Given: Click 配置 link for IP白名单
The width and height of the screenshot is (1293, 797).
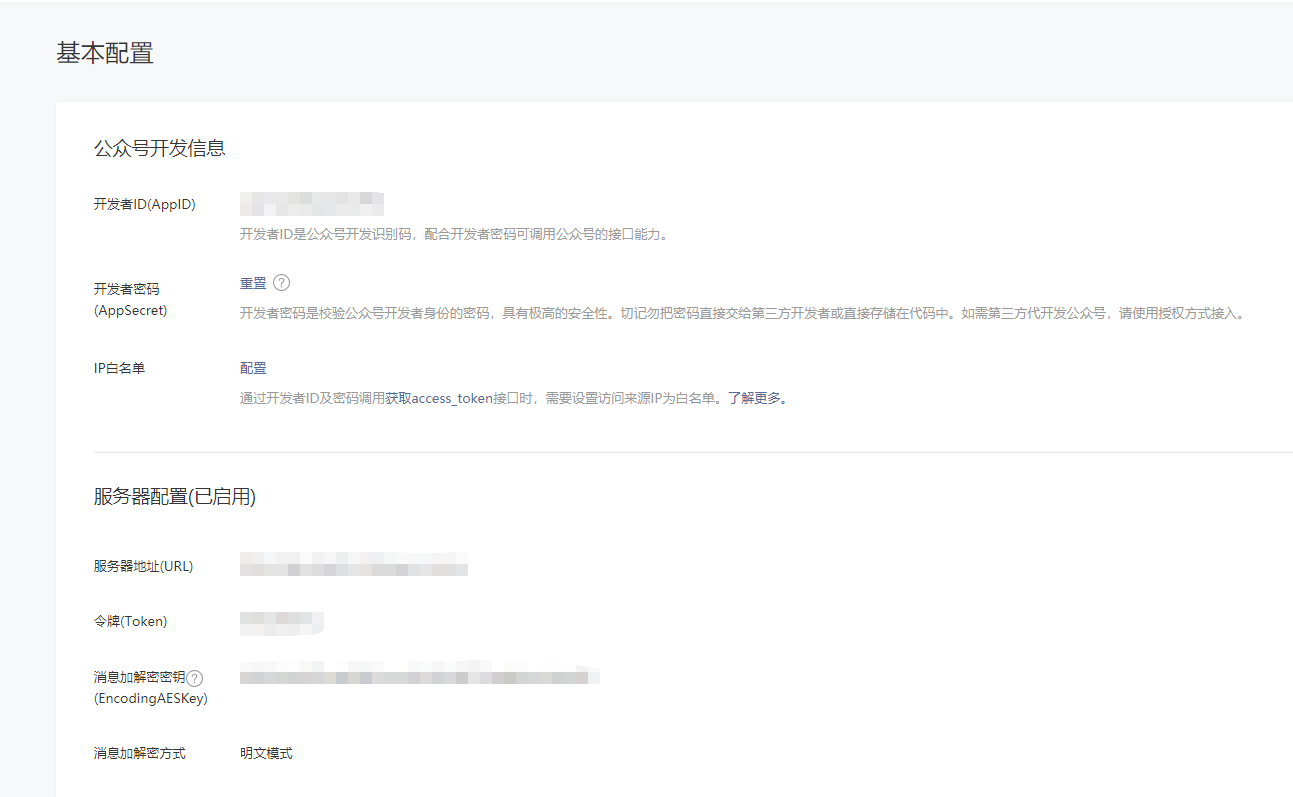Looking at the screenshot, I should [253, 368].
